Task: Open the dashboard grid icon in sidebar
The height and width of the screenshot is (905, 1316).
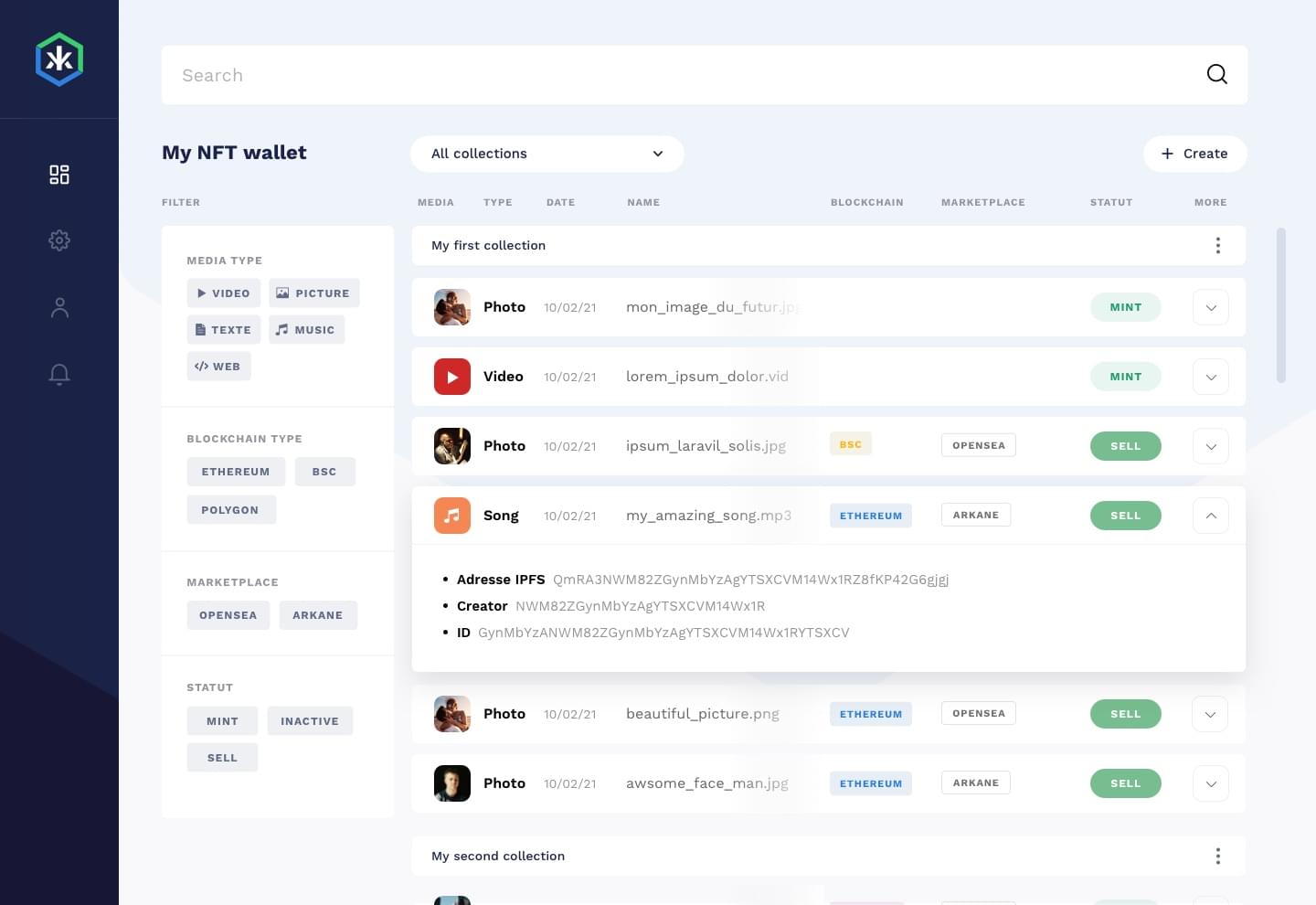Action: point(59,174)
